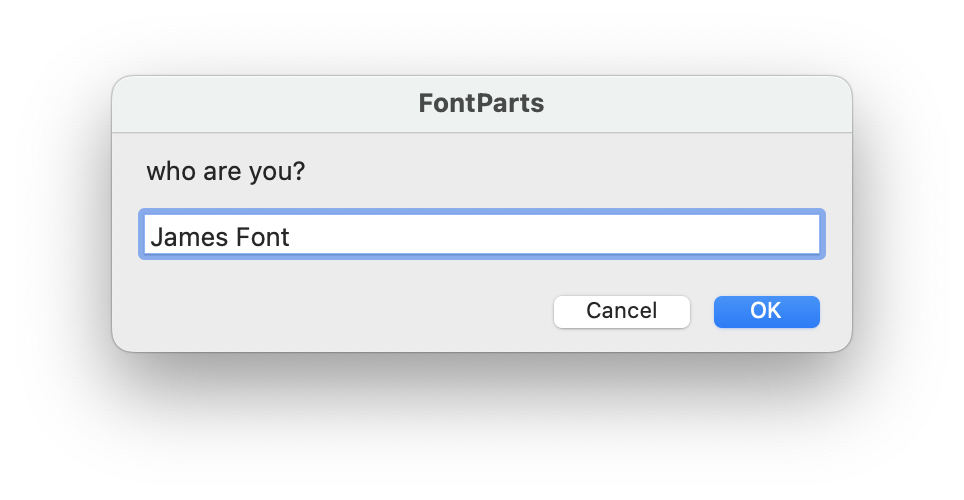The image size is (964, 500).
Task: Click the "who are you?" prompt text
Action: pyautogui.click(x=226, y=171)
